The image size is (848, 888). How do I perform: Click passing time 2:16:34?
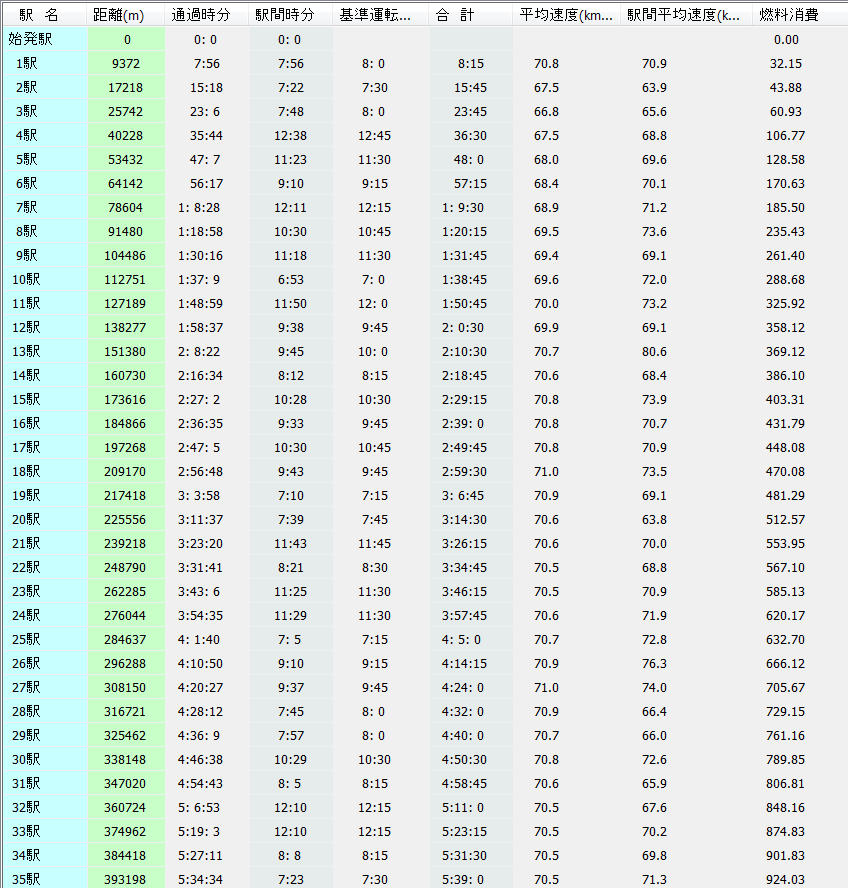pyautogui.click(x=201, y=375)
